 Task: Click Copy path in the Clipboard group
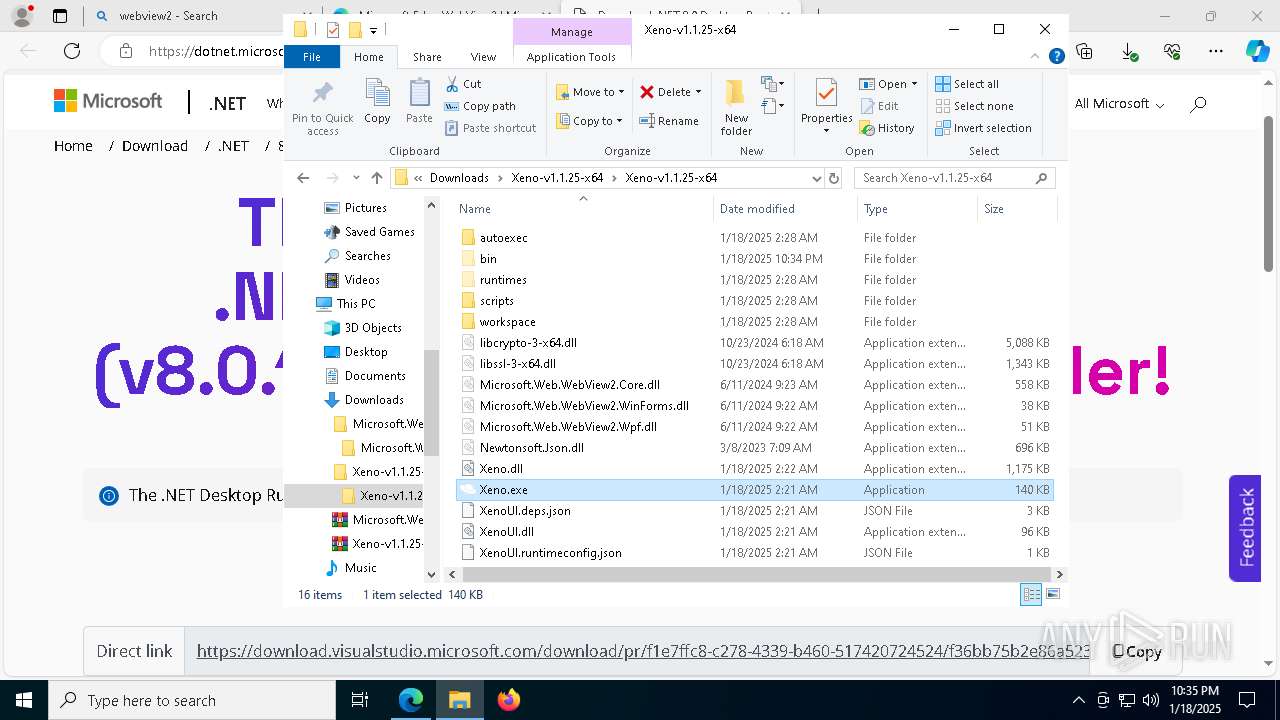click(x=480, y=106)
